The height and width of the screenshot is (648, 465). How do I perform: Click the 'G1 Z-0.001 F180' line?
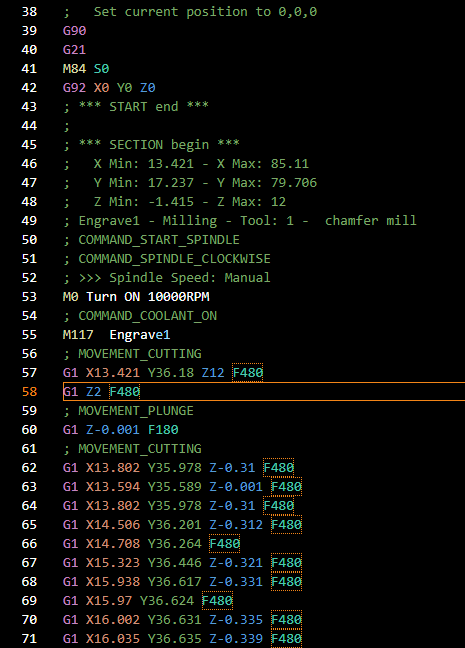121,430
